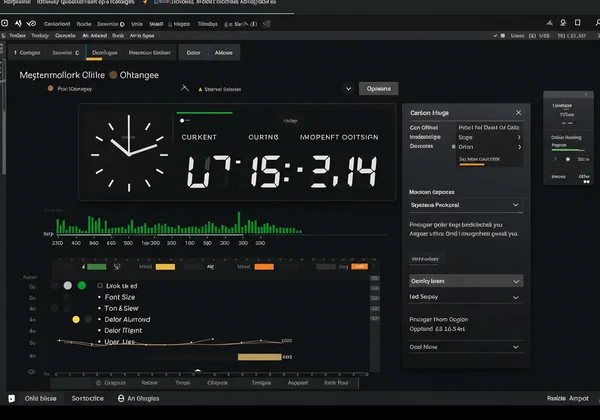Toggle the yellow circle beside Delor Aurrond

76,319
